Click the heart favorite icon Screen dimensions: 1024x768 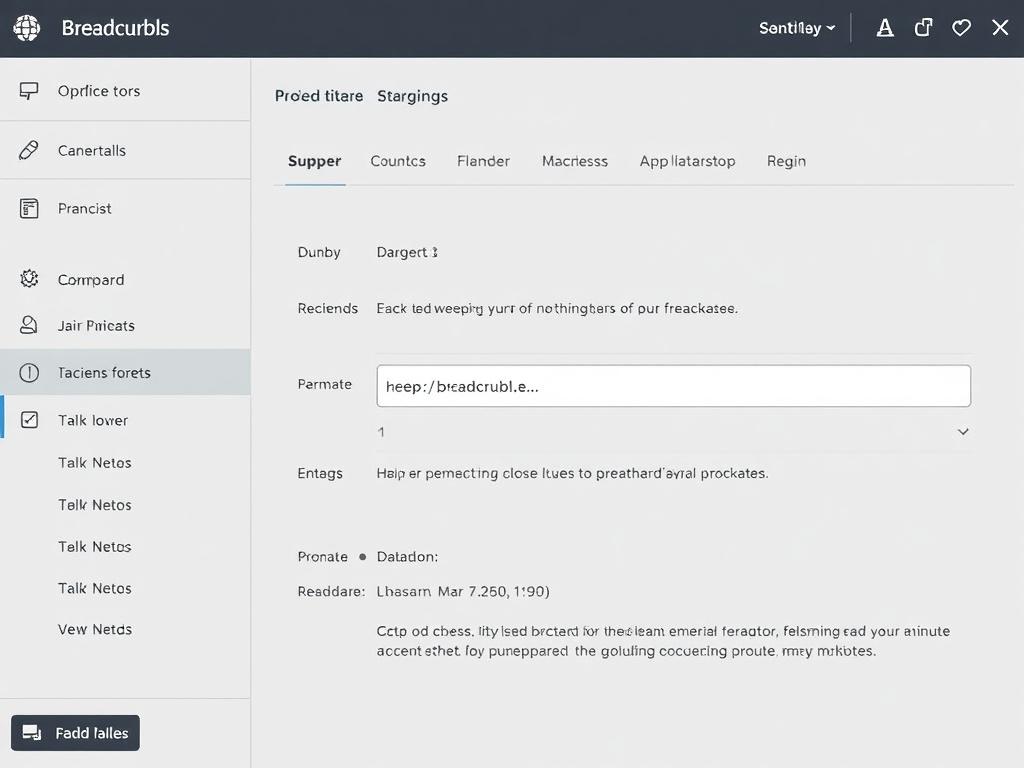(961, 28)
